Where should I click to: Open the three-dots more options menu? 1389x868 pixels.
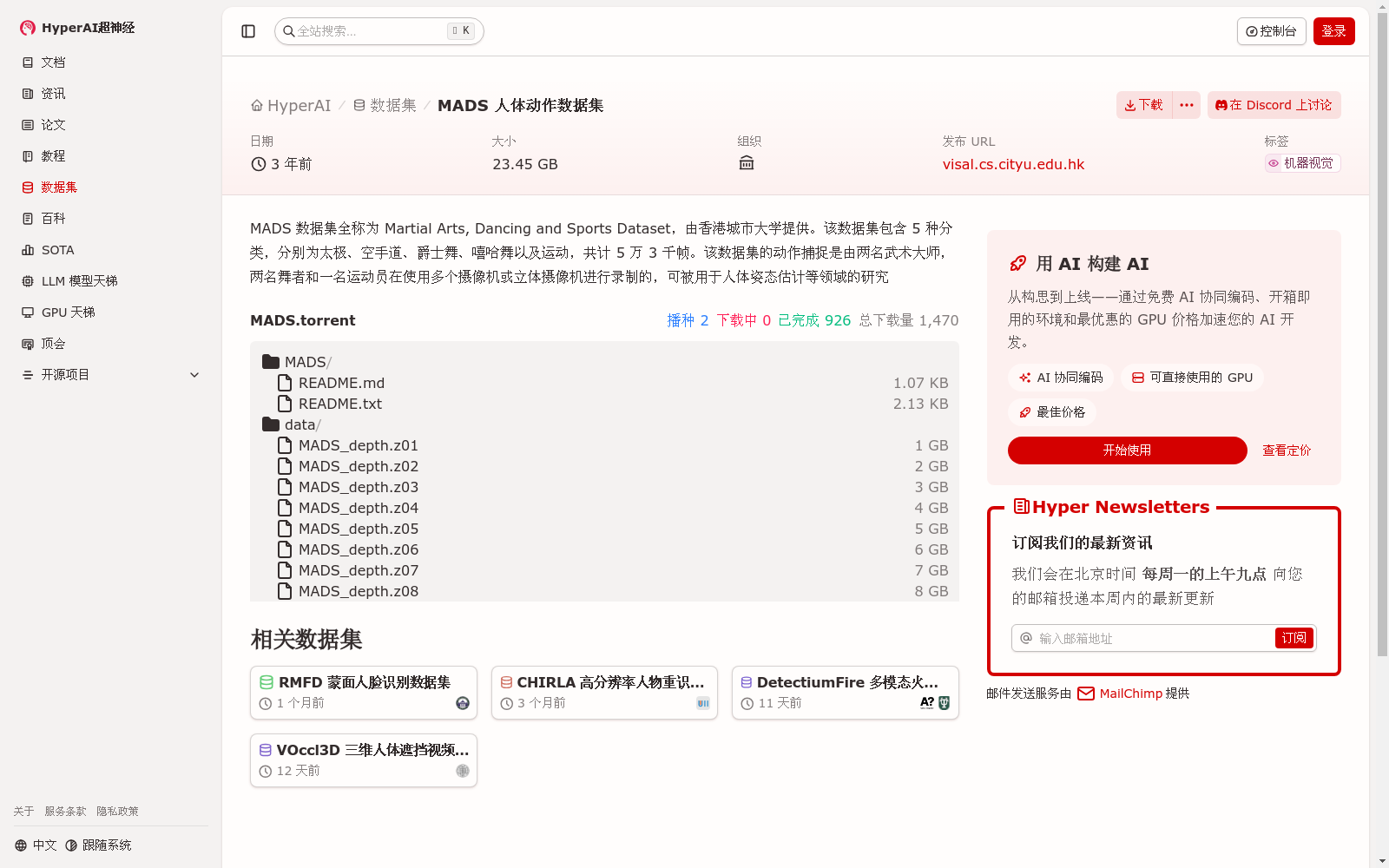coord(1187,105)
